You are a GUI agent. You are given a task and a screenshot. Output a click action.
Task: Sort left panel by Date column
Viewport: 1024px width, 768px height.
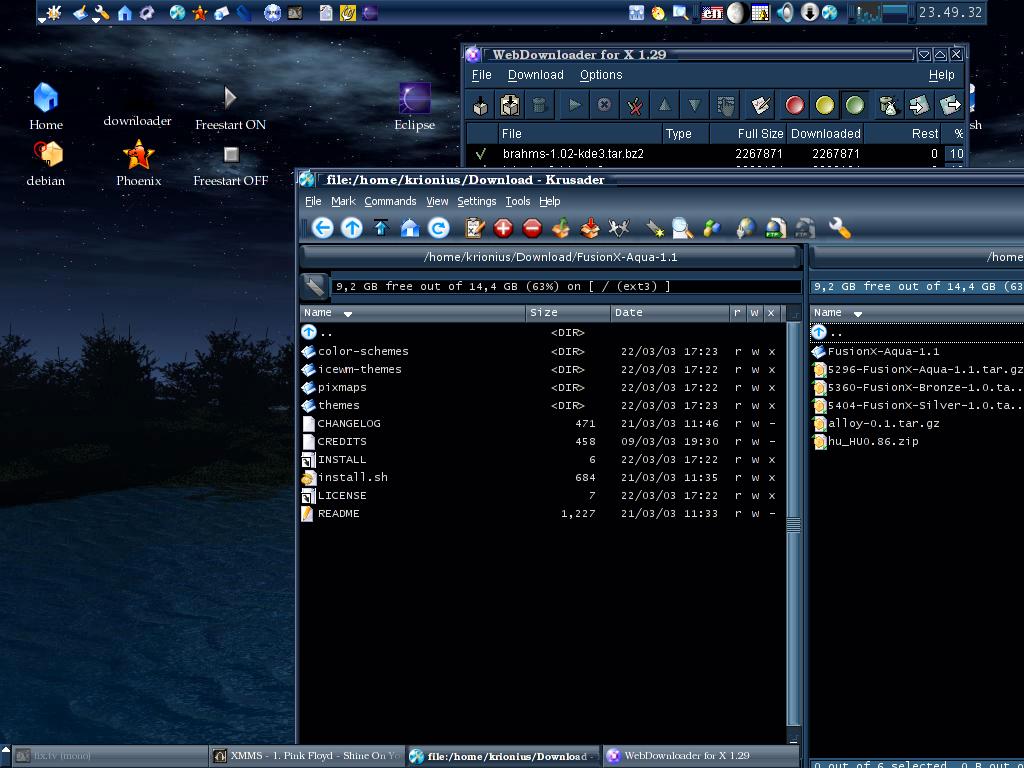pos(670,313)
